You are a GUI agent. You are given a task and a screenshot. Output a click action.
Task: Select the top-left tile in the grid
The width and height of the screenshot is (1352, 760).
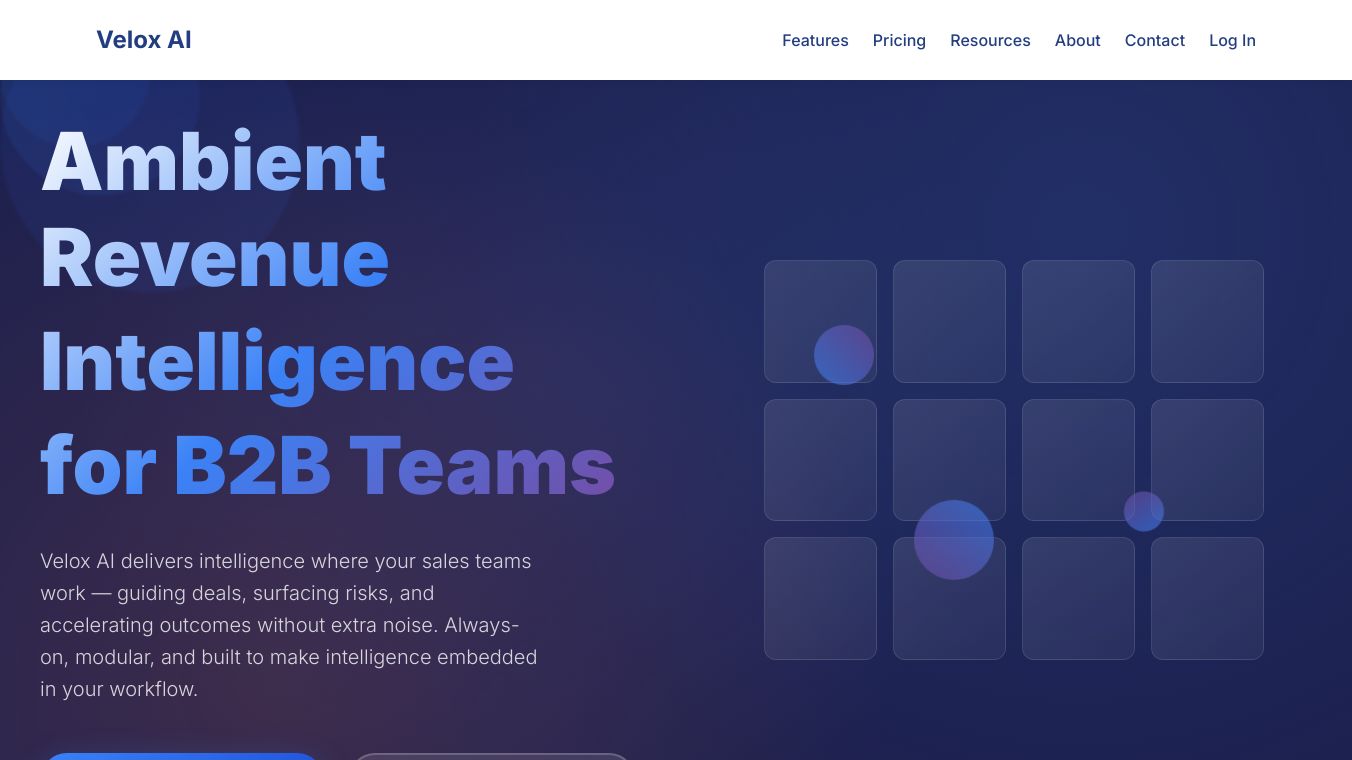pyautogui.click(x=820, y=321)
